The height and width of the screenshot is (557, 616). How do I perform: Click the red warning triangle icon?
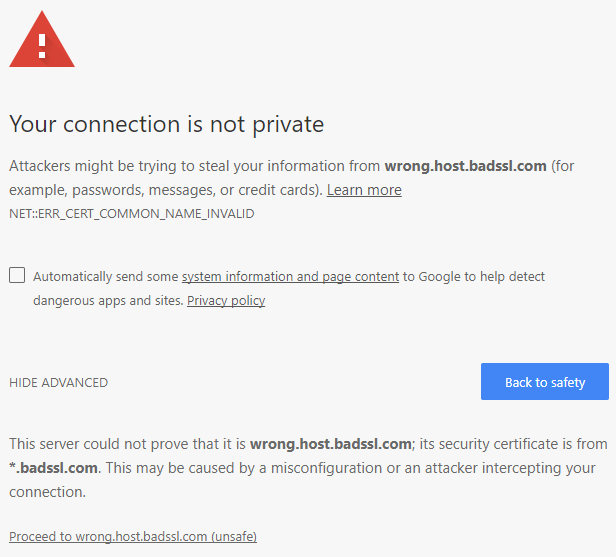click(x=42, y=39)
